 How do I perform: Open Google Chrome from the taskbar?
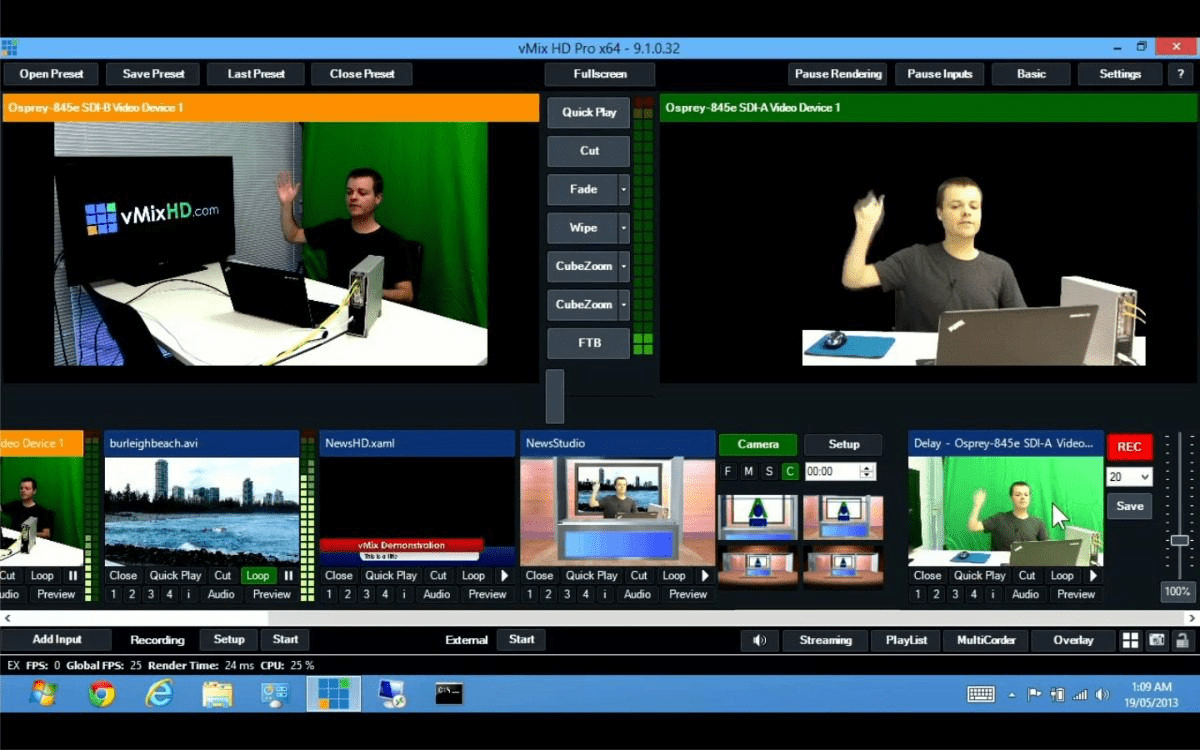[x=100, y=693]
